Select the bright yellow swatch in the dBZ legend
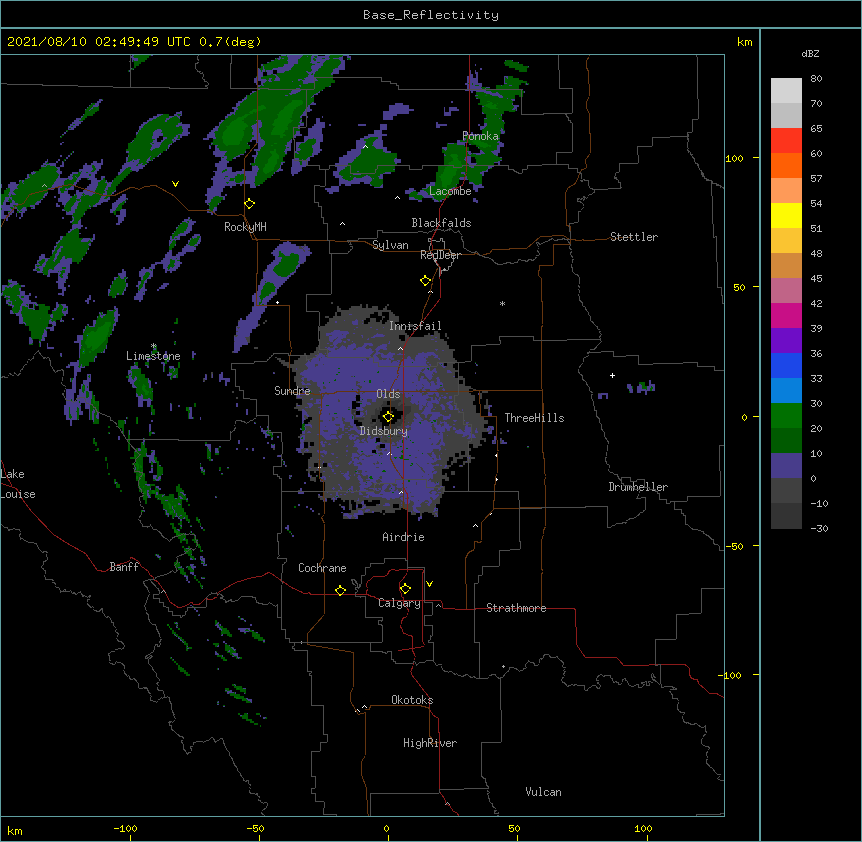Viewport: 862px width, 842px height. 786,215
